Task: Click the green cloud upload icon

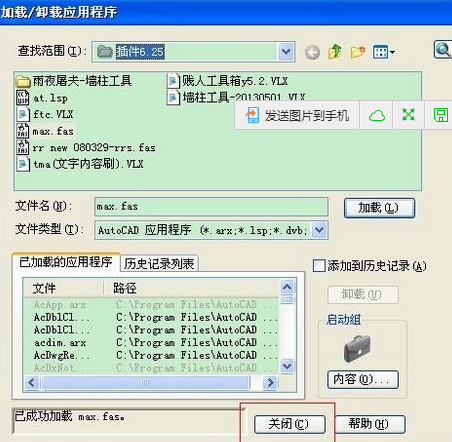Action: pos(377,116)
